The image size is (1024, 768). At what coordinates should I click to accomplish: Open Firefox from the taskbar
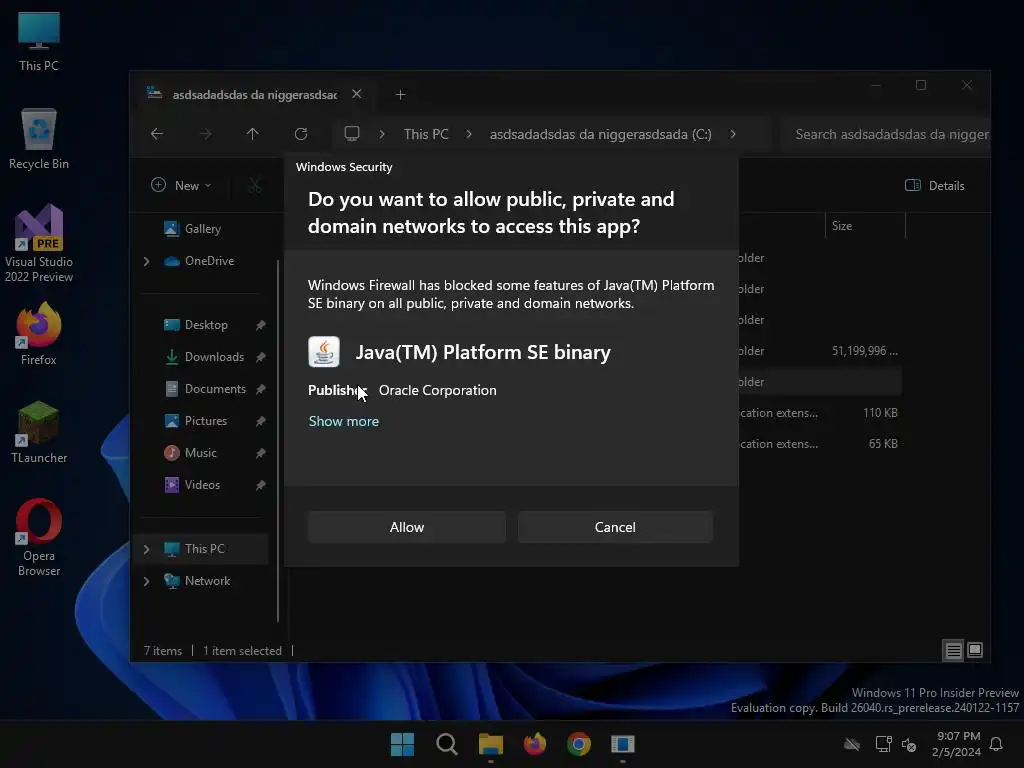535,744
